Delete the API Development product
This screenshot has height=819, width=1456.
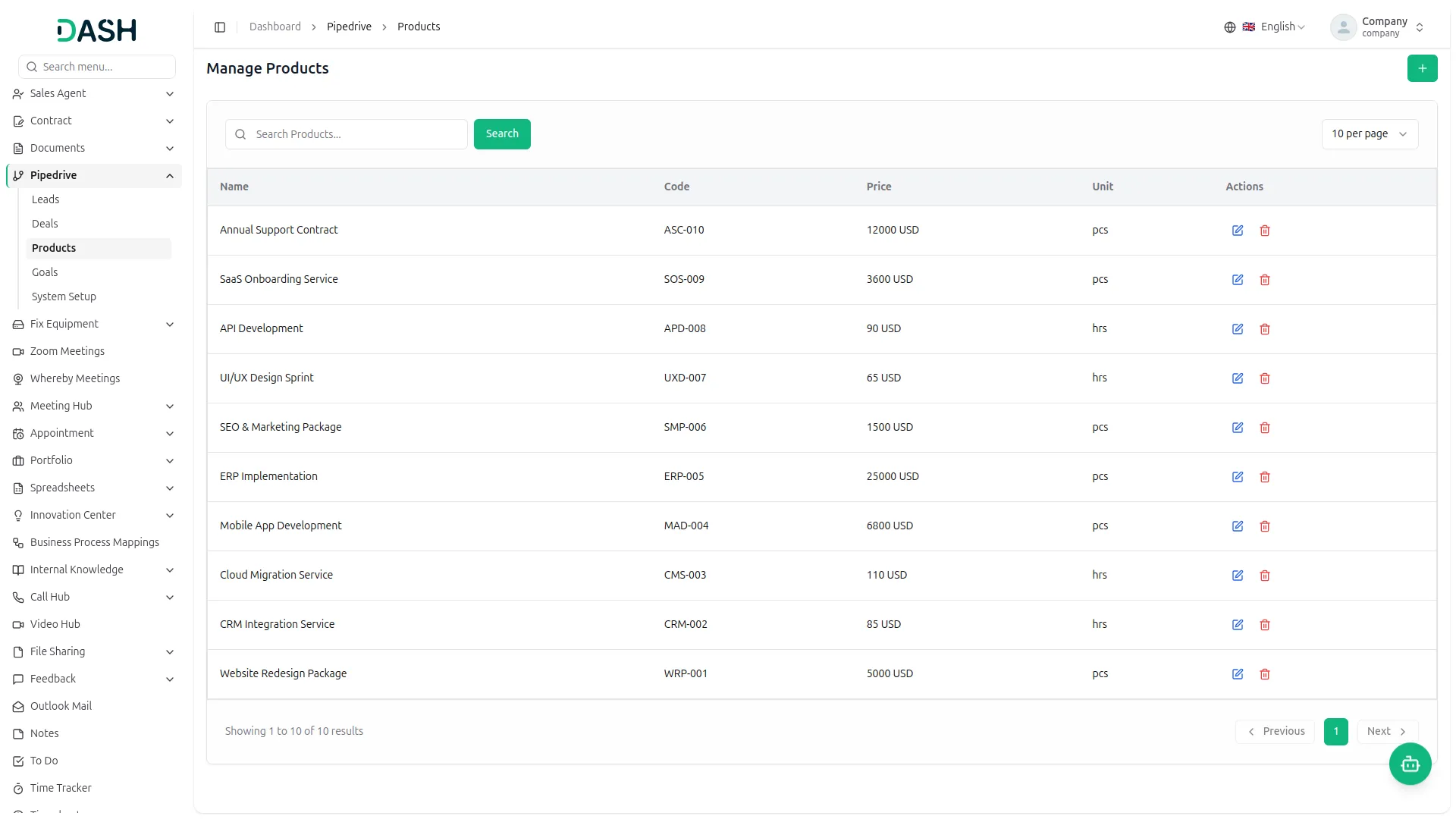click(x=1265, y=329)
